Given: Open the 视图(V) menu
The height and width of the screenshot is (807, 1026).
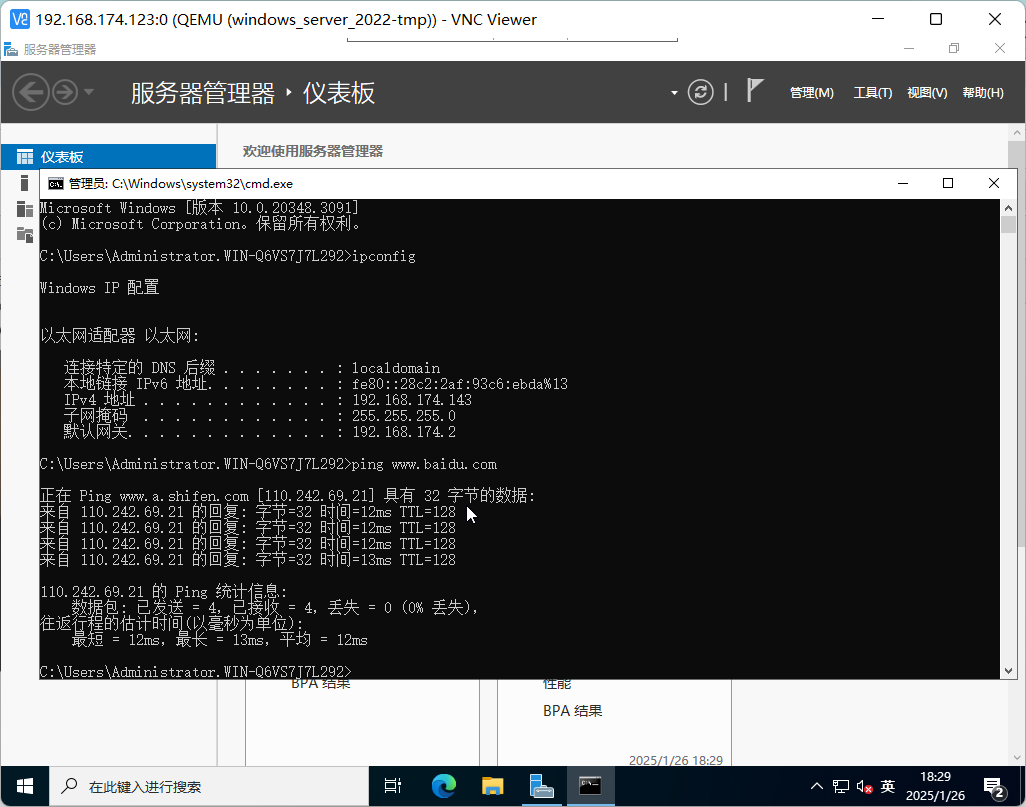Looking at the screenshot, I should 927,93.
